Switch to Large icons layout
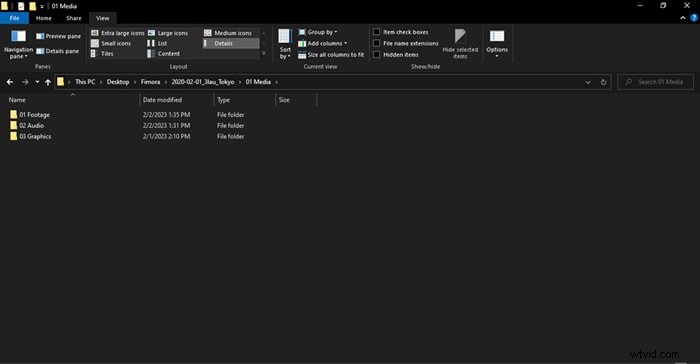 pyautogui.click(x=168, y=33)
